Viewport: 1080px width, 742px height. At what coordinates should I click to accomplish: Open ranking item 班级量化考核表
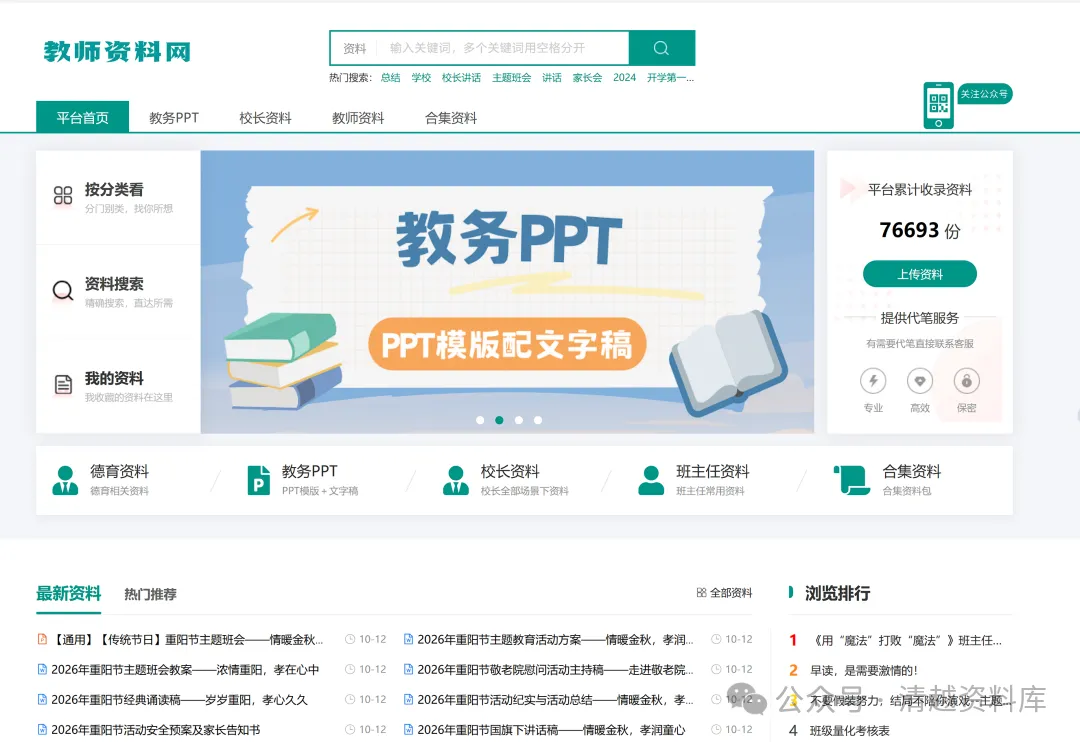(x=849, y=730)
